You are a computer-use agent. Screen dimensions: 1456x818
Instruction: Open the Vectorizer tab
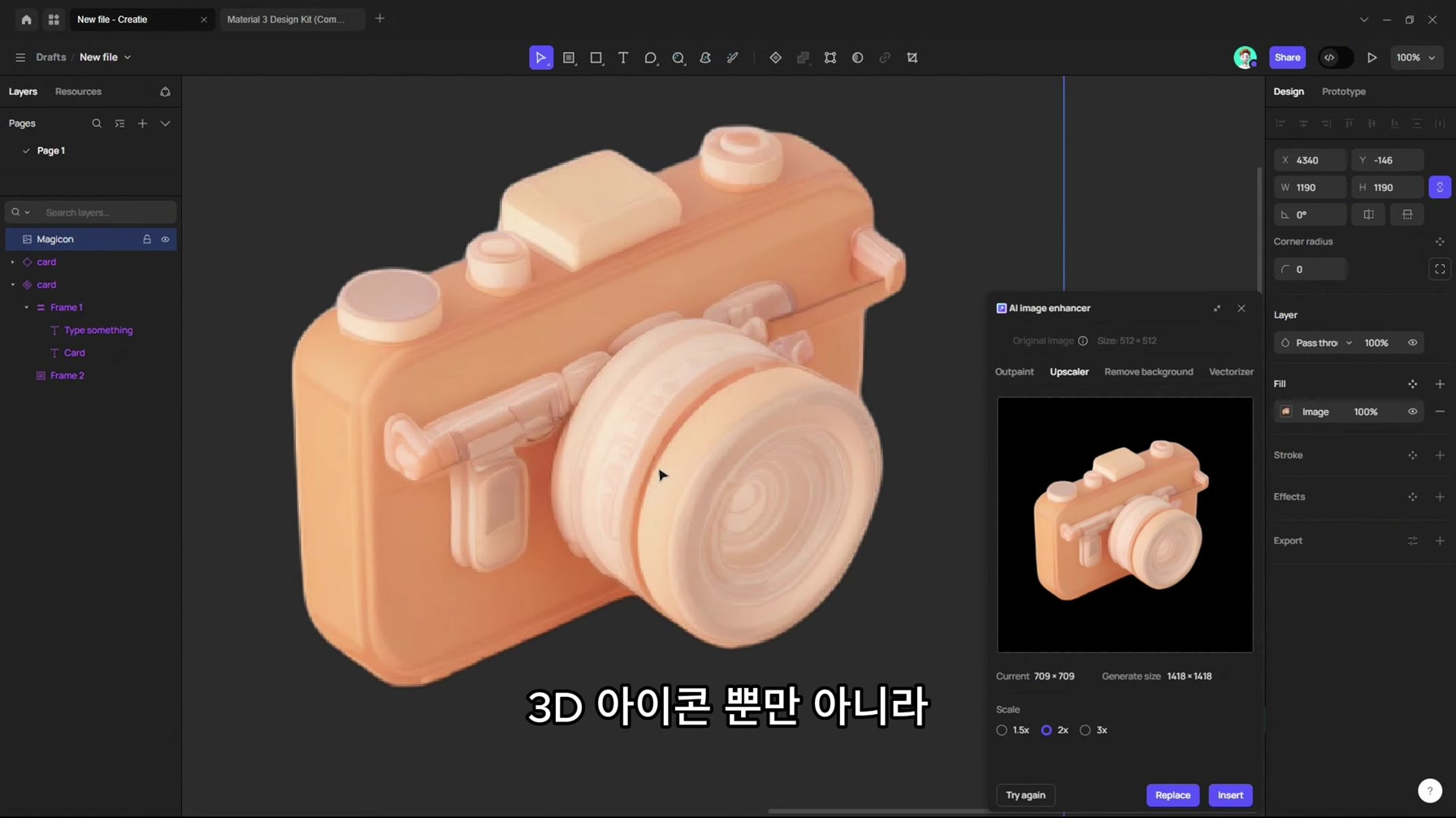pyautogui.click(x=1231, y=372)
